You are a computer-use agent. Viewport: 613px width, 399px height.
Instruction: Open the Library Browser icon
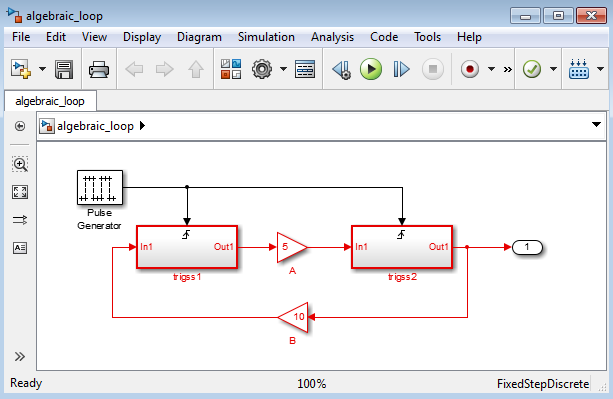(231, 69)
